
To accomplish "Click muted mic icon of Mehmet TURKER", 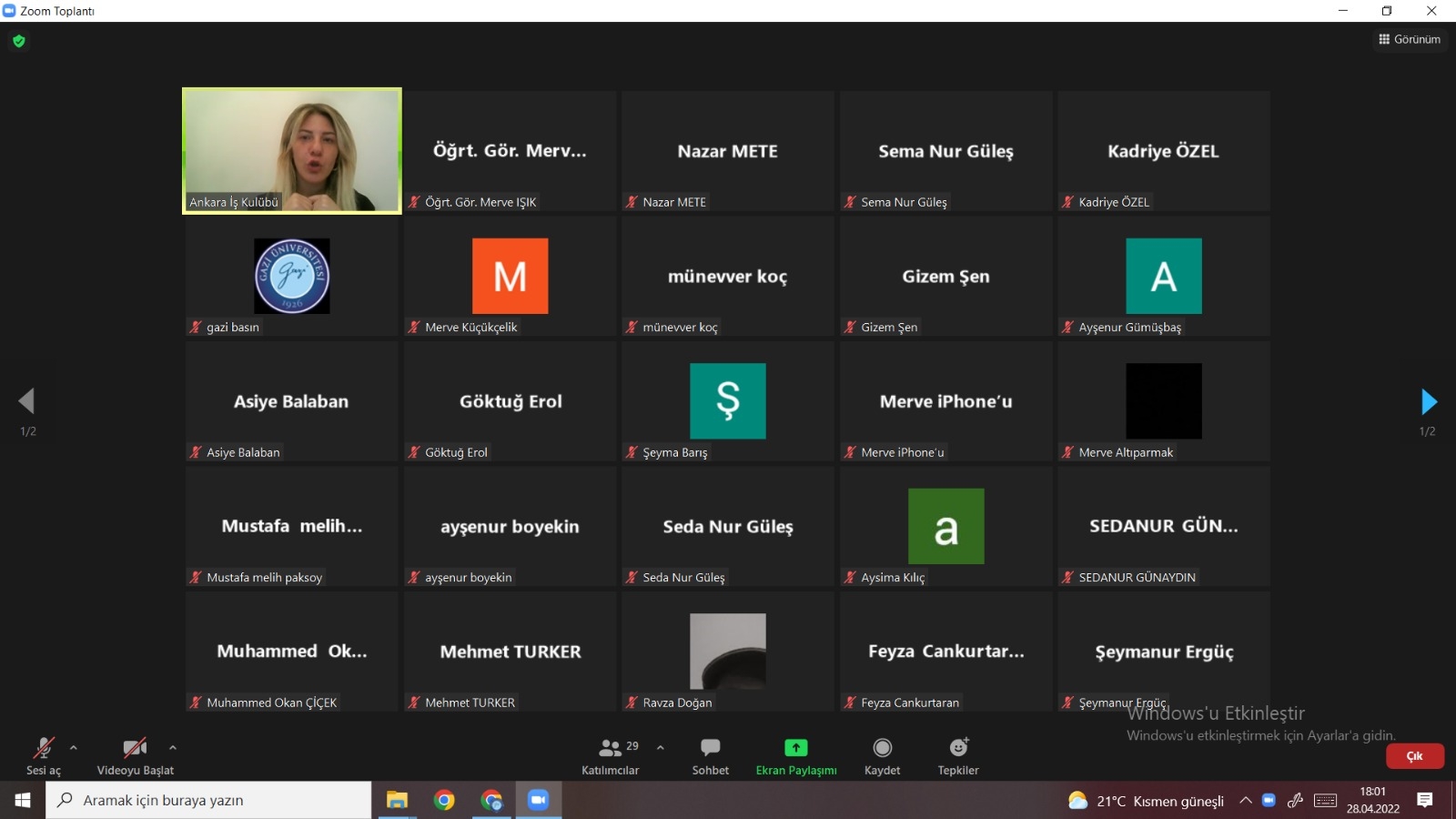I will (414, 703).
